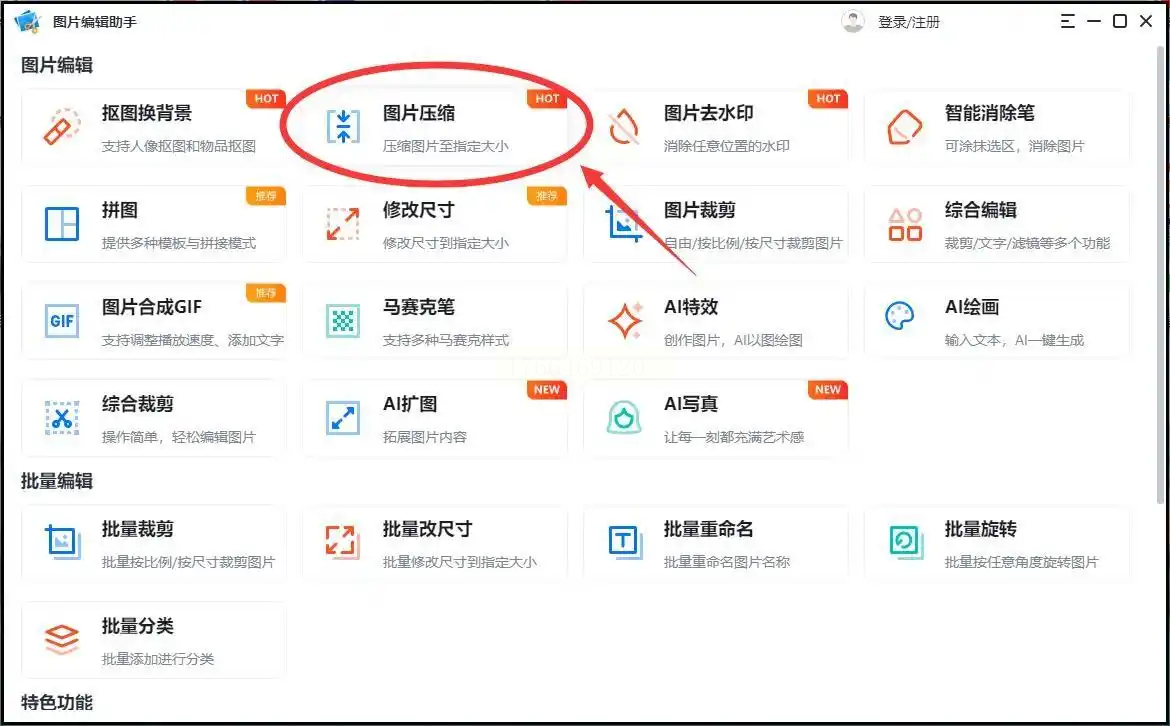The height and width of the screenshot is (726, 1170).
Task: Open the 综合编辑 feature card
Action: 997,225
